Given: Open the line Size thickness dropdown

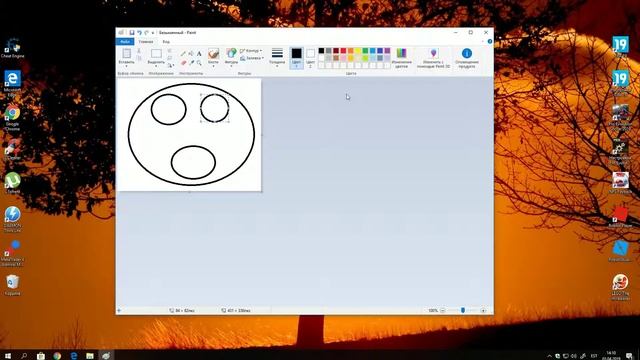Looking at the screenshot, I should tap(277, 57).
